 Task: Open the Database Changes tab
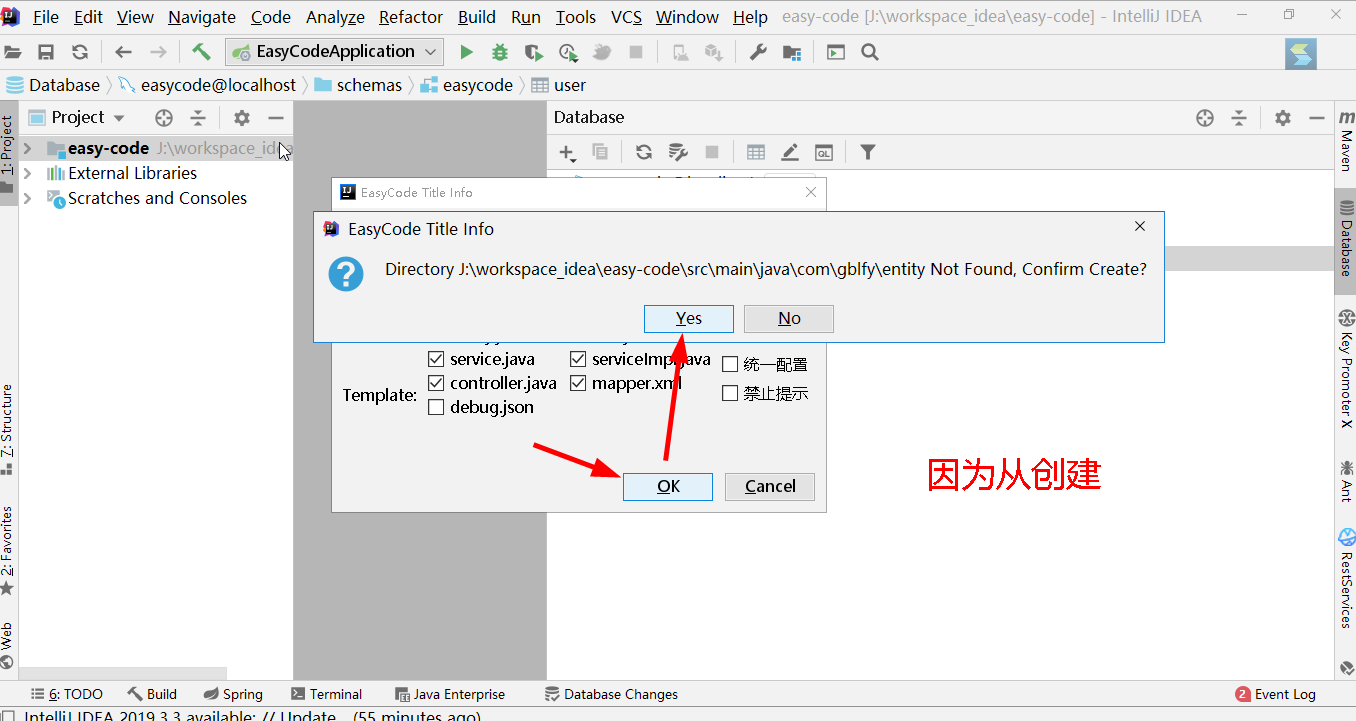[x=611, y=694]
